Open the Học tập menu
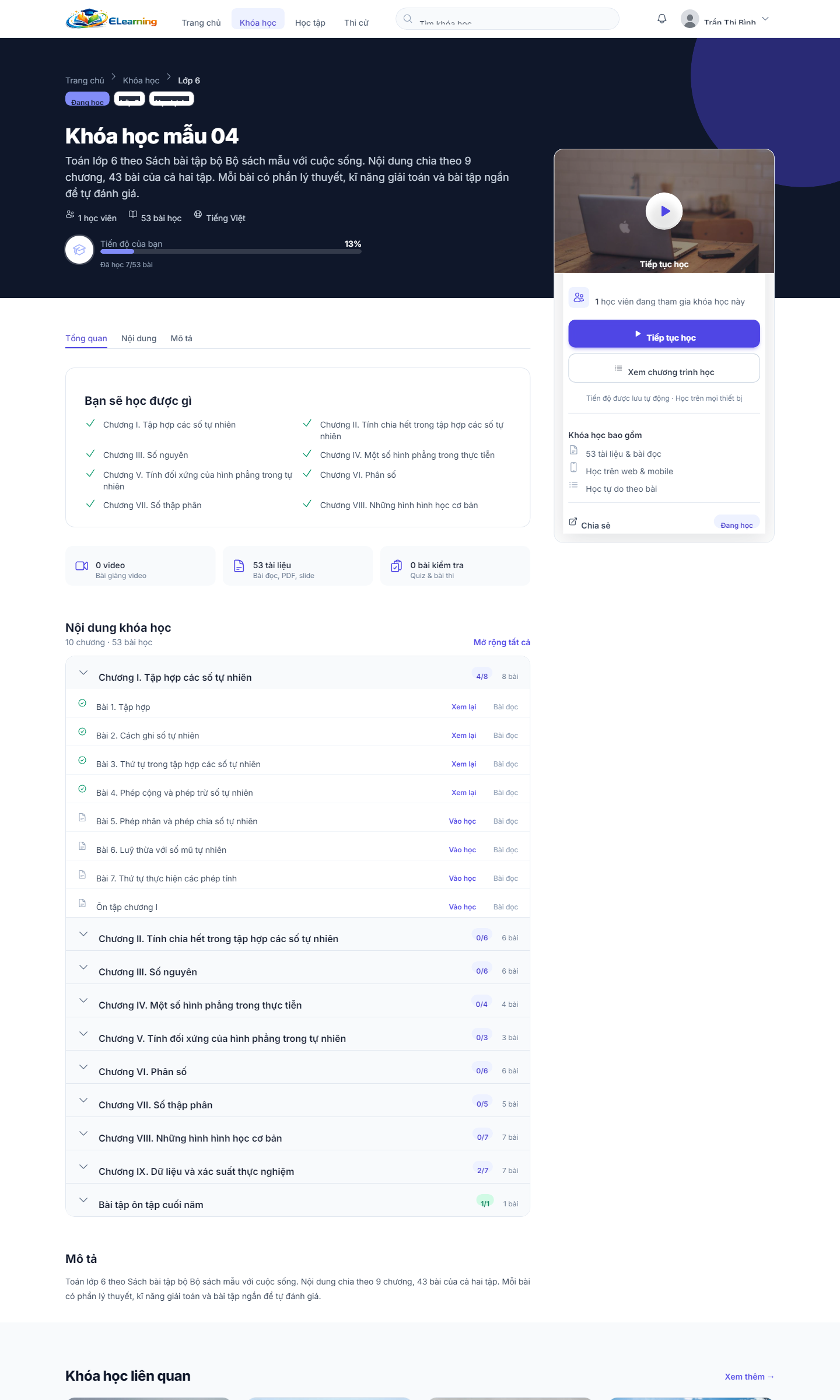Image resolution: width=840 pixels, height=1400 pixels. [x=310, y=23]
